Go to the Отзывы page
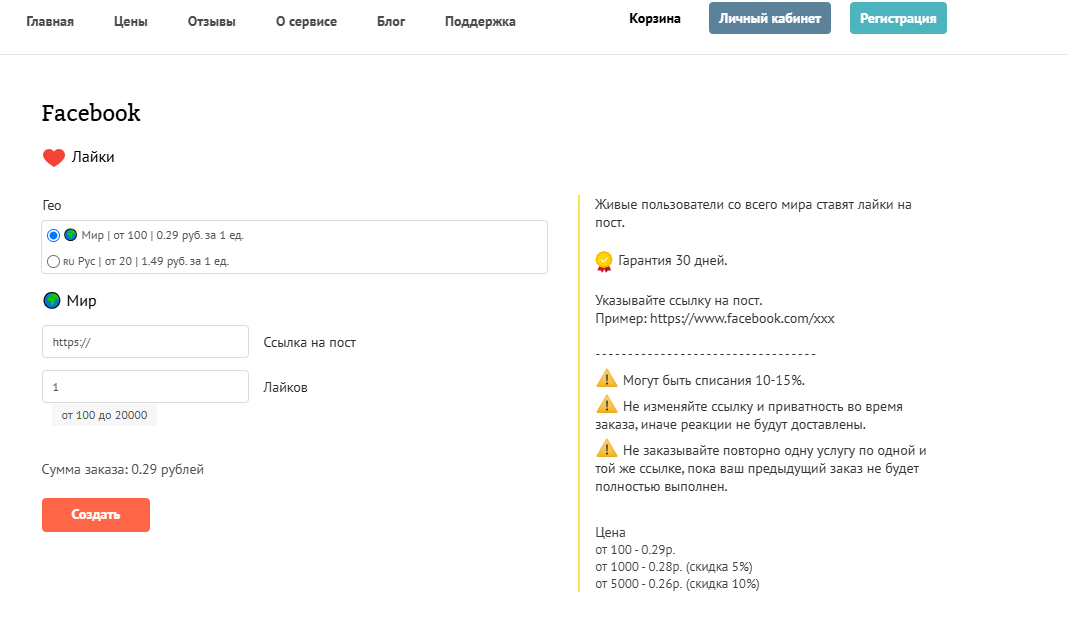1068x624 pixels. [212, 22]
